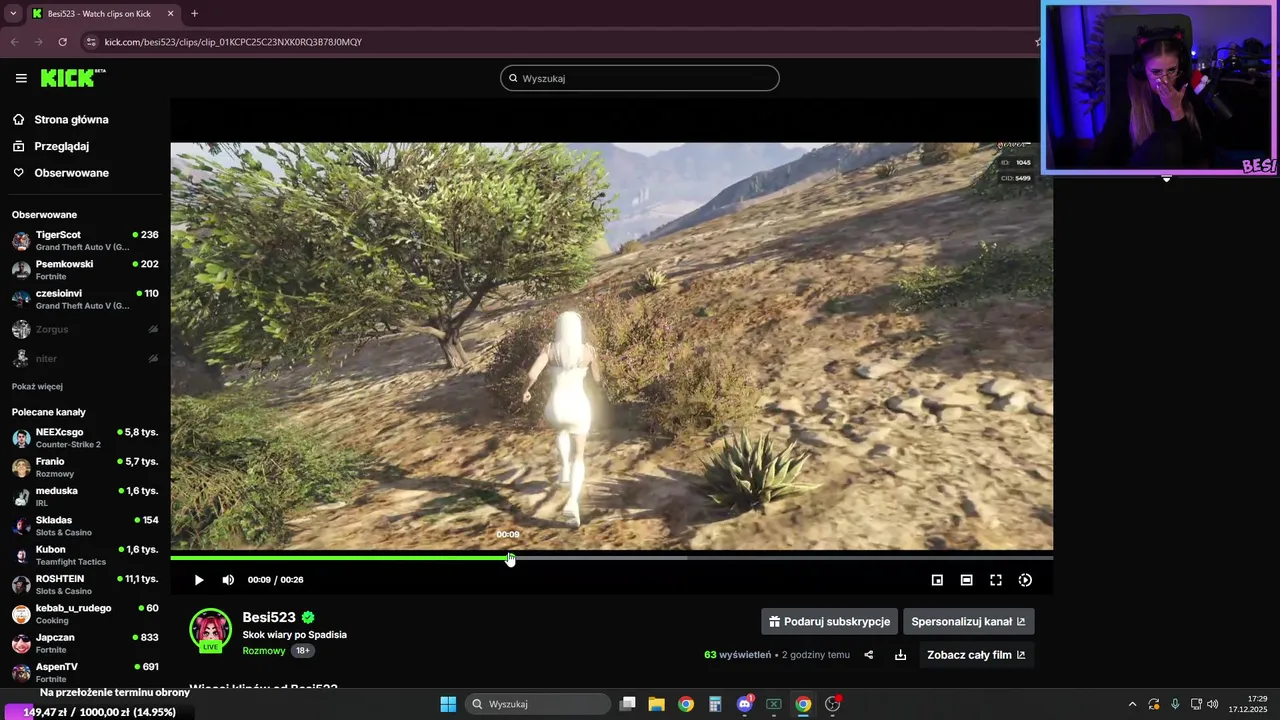
Task: Open playback speed settings
Action: click(1025, 580)
